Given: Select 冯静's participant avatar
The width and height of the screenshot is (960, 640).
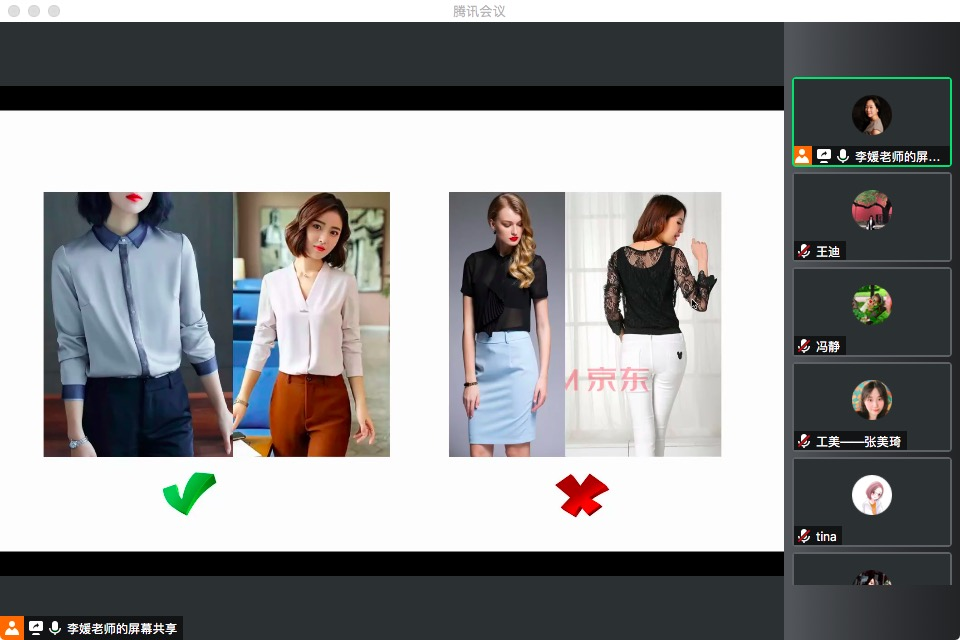Looking at the screenshot, I should [871, 305].
